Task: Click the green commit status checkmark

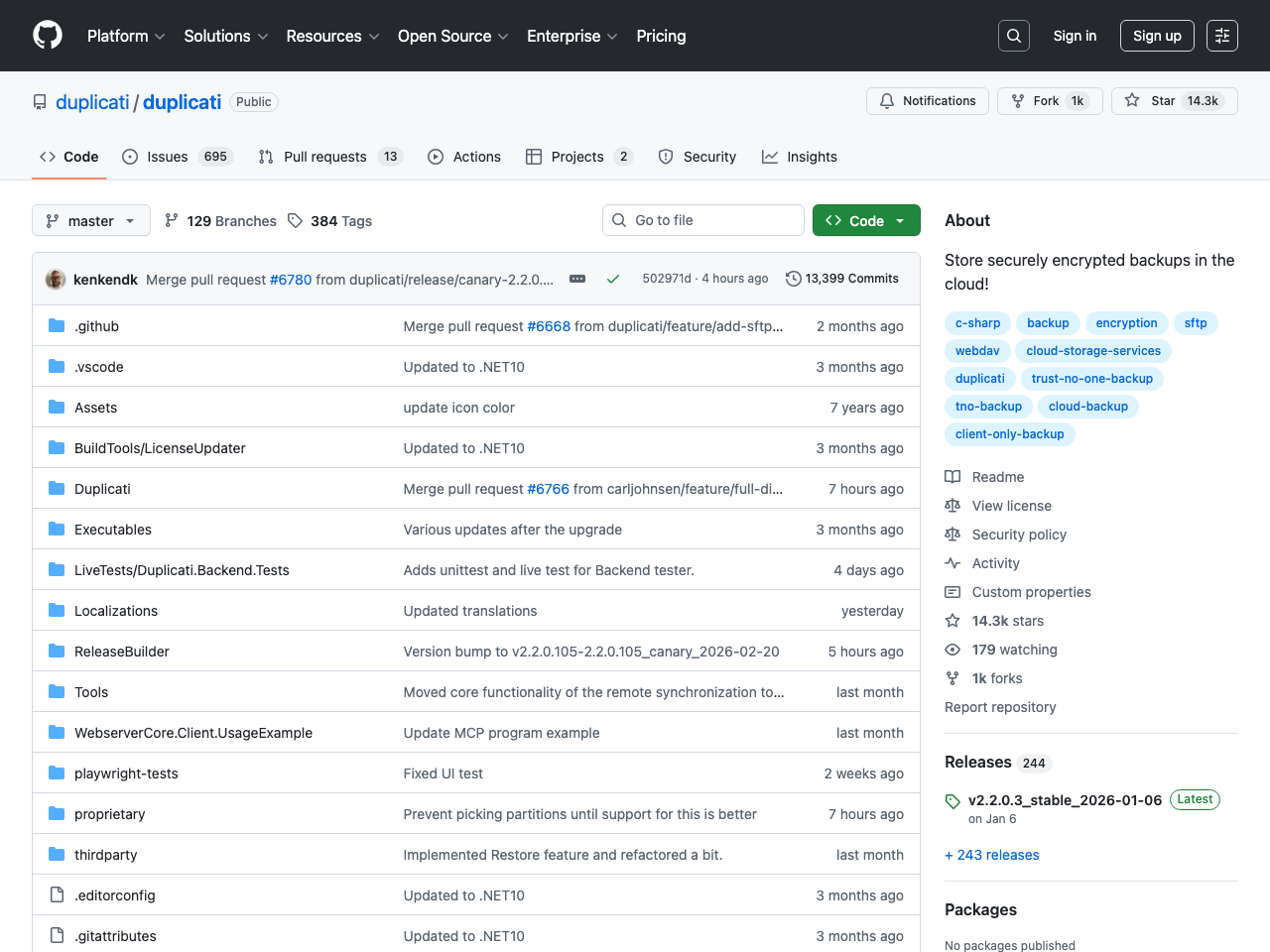Action: (612, 279)
